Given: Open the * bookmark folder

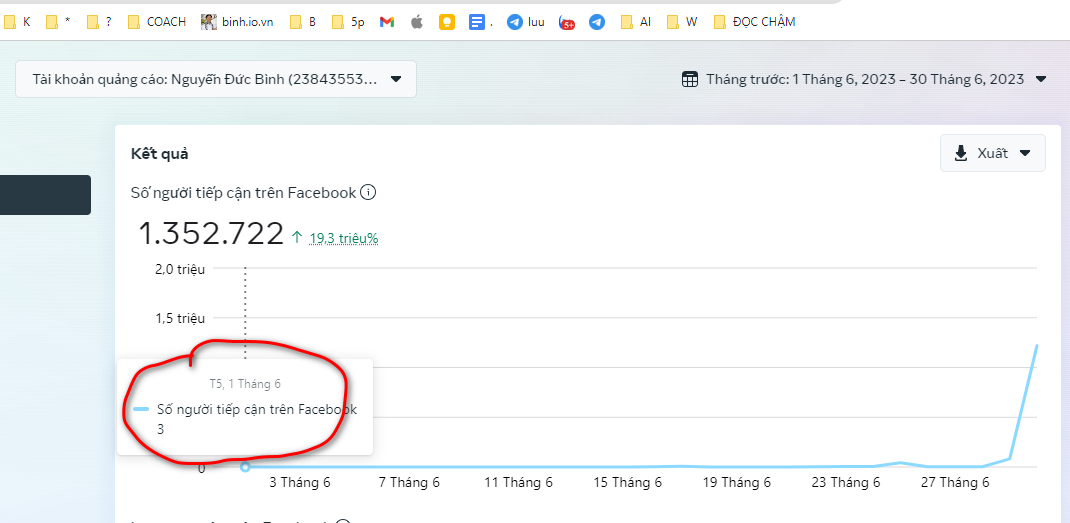Looking at the screenshot, I should [x=59, y=22].
